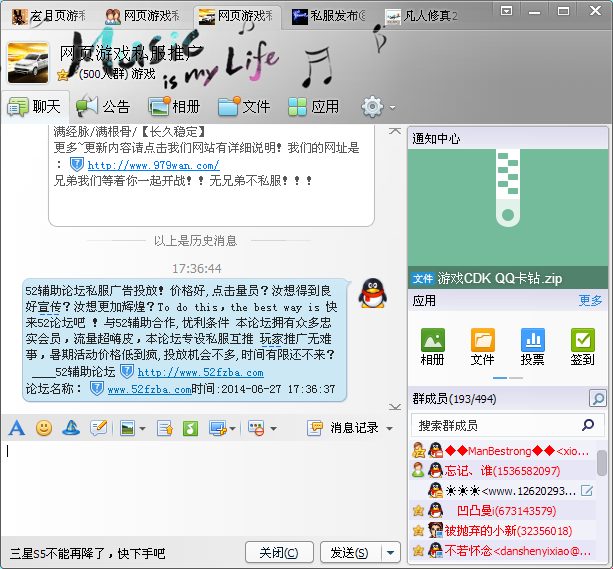The image size is (613, 569).
Task: Expand the gear settings dropdown arrow
Action: pyautogui.click(x=392, y=107)
